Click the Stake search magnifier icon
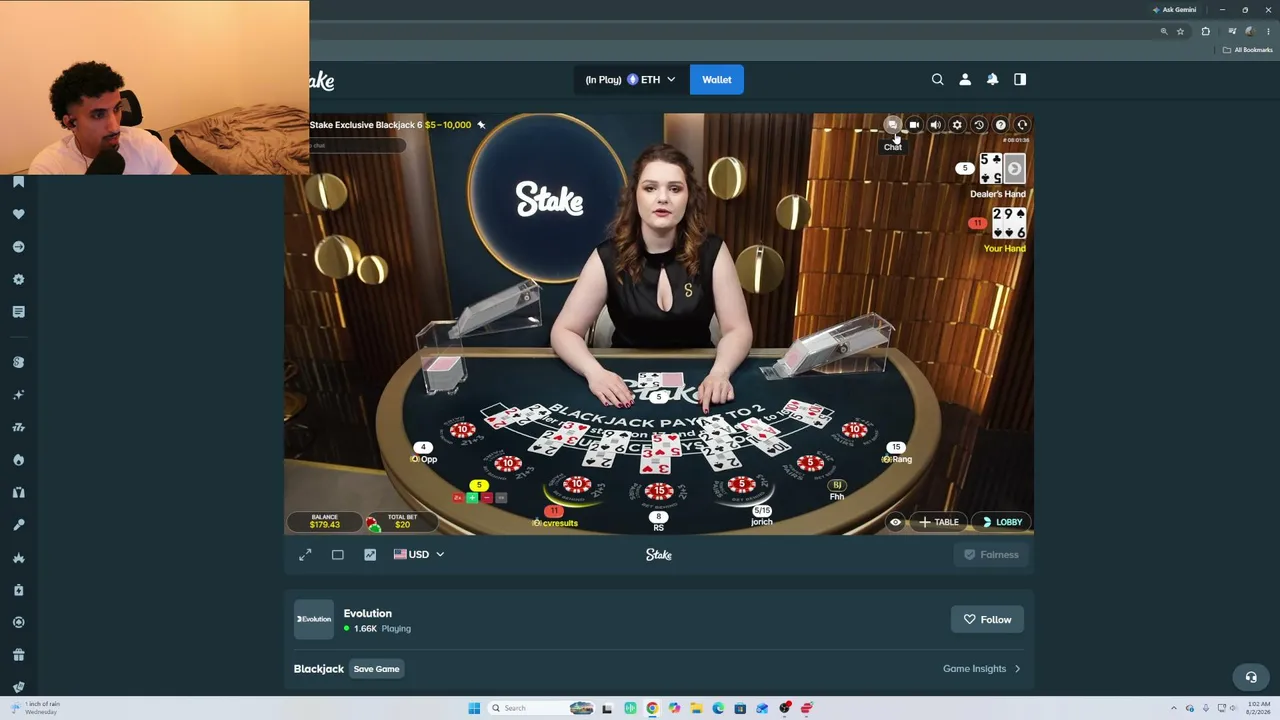 pos(937,79)
